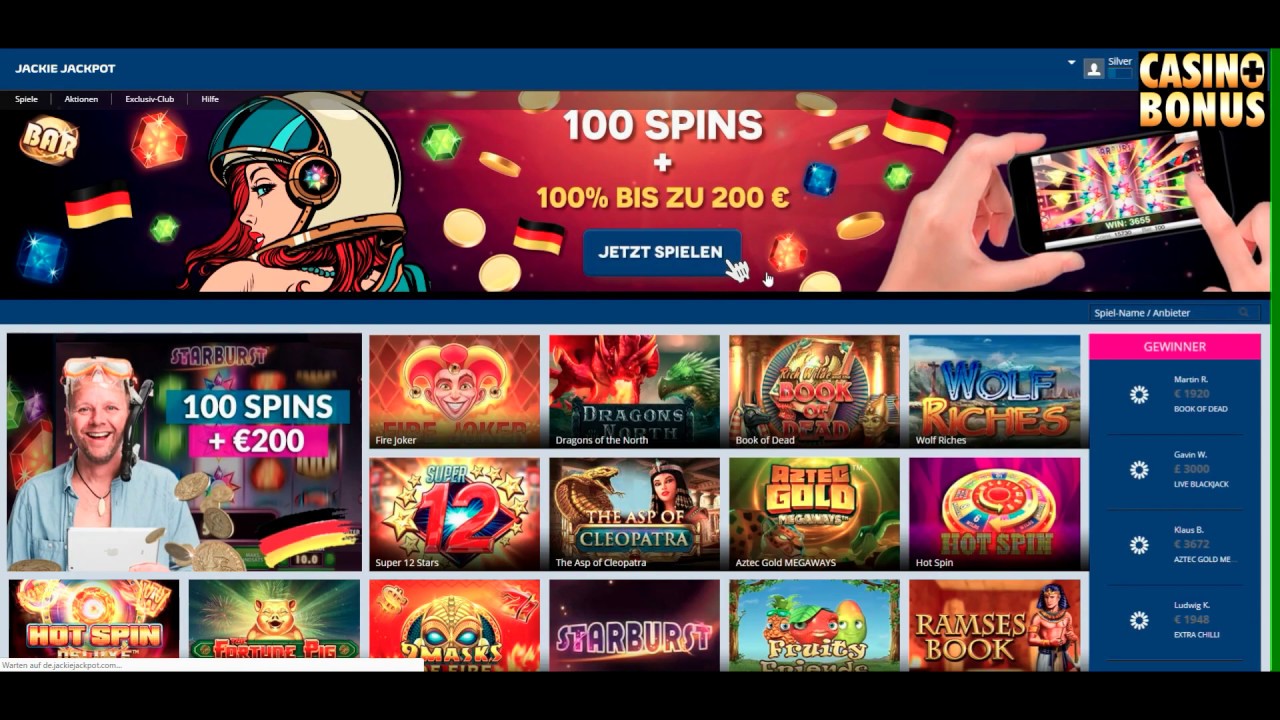Open the Fire Joker game thumbnail
The image size is (1280, 720).
tap(455, 391)
